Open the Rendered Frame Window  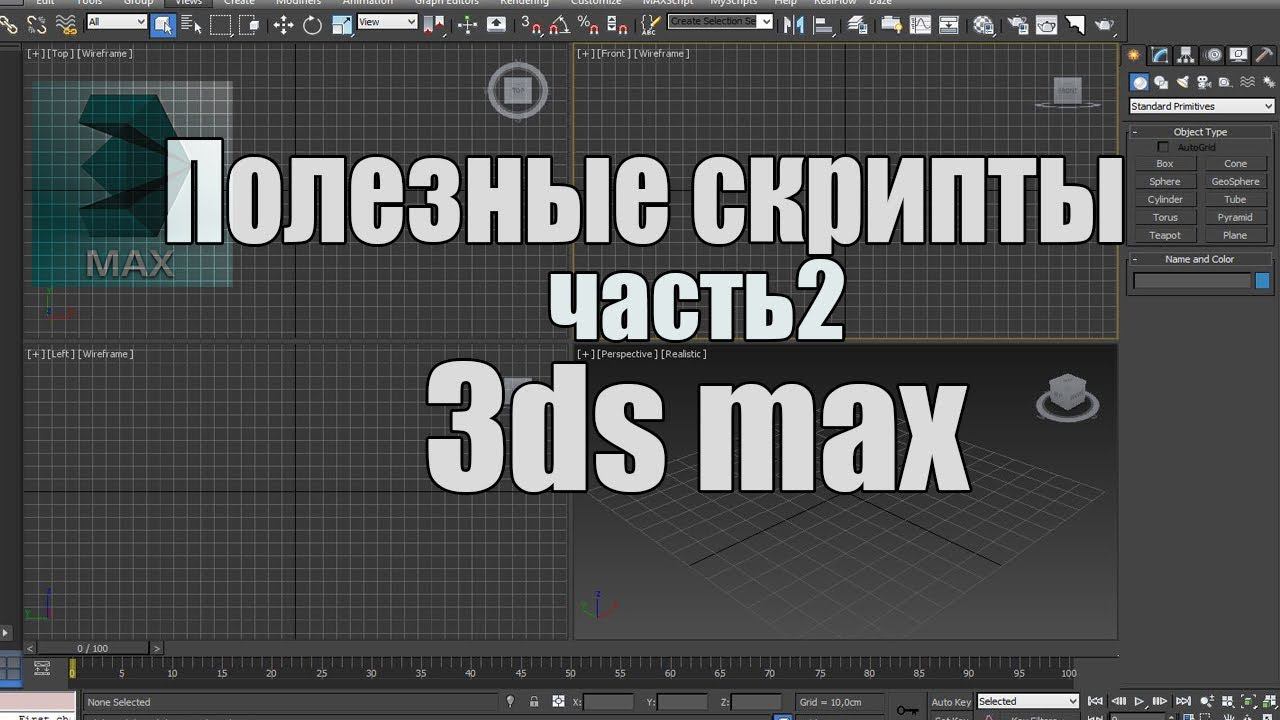tap(1046, 23)
